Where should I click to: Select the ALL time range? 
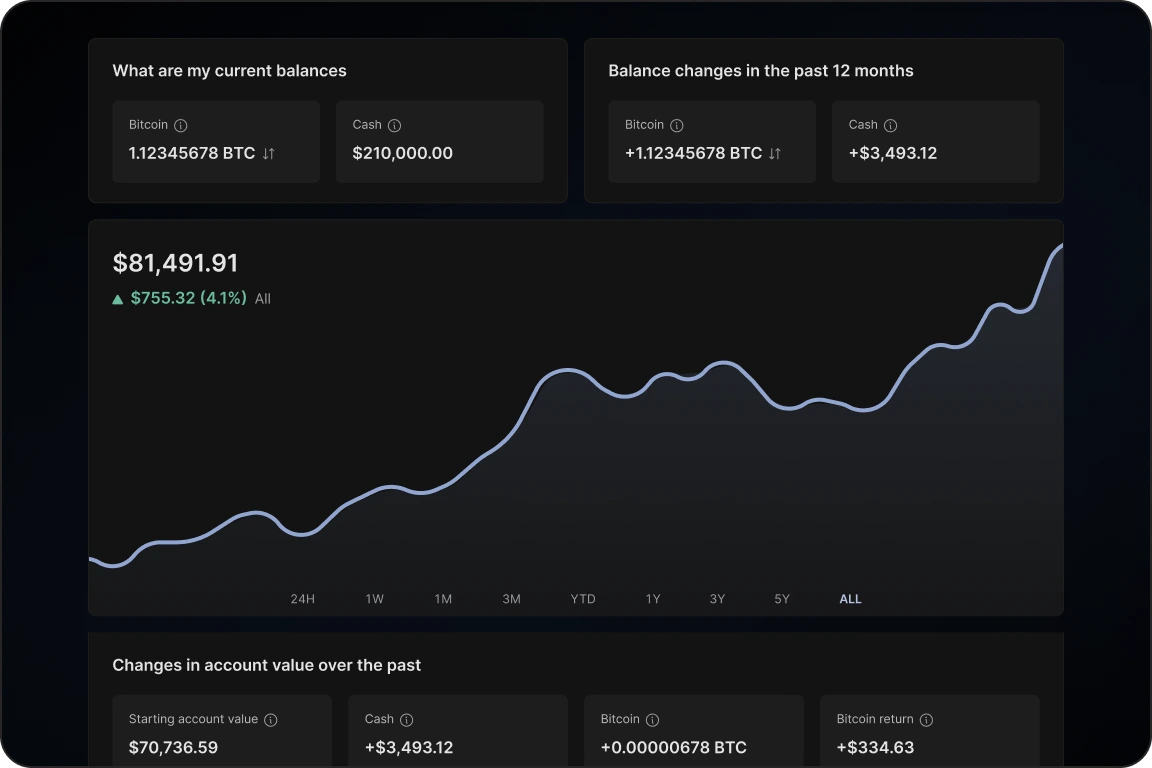tap(850, 599)
